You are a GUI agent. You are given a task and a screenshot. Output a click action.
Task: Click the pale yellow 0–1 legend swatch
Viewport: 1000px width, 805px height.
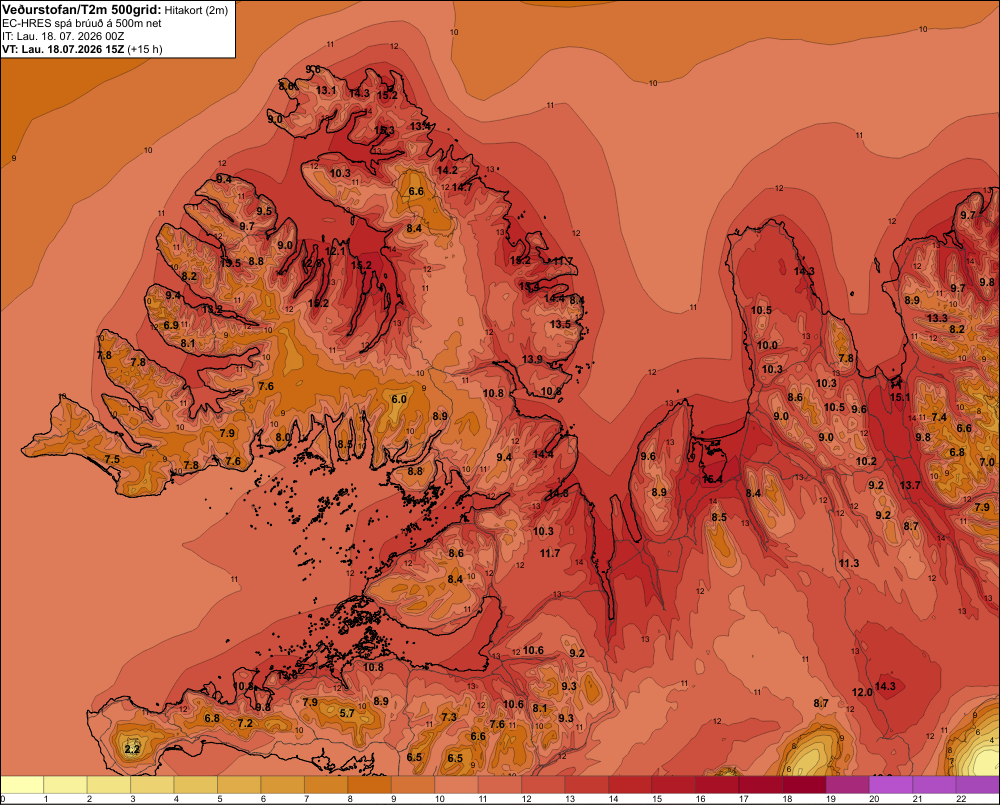[x=22, y=785]
